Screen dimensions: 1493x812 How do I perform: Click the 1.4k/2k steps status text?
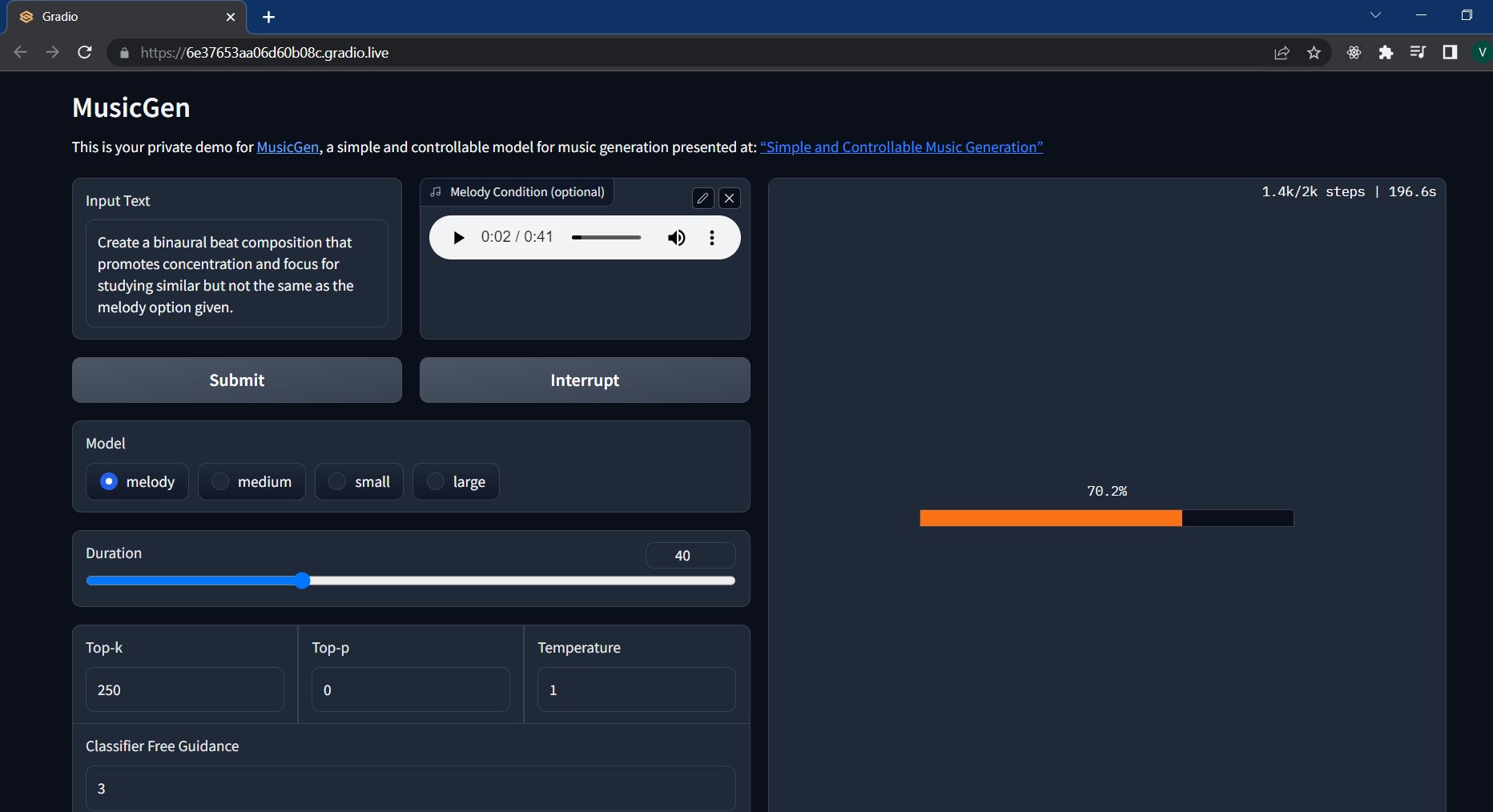(x=1349, y=192)
